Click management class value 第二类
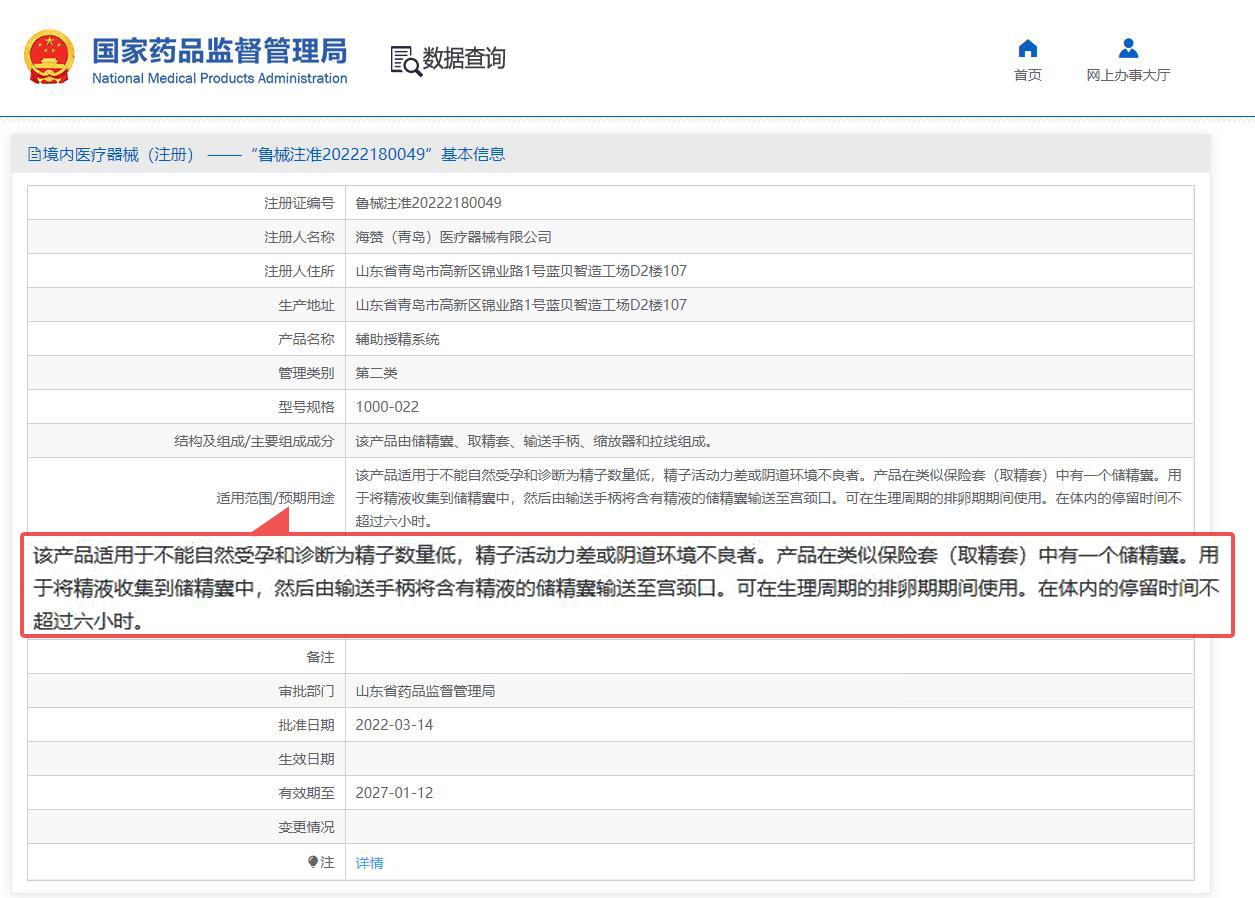1255x898 pixels. (376, 373)
